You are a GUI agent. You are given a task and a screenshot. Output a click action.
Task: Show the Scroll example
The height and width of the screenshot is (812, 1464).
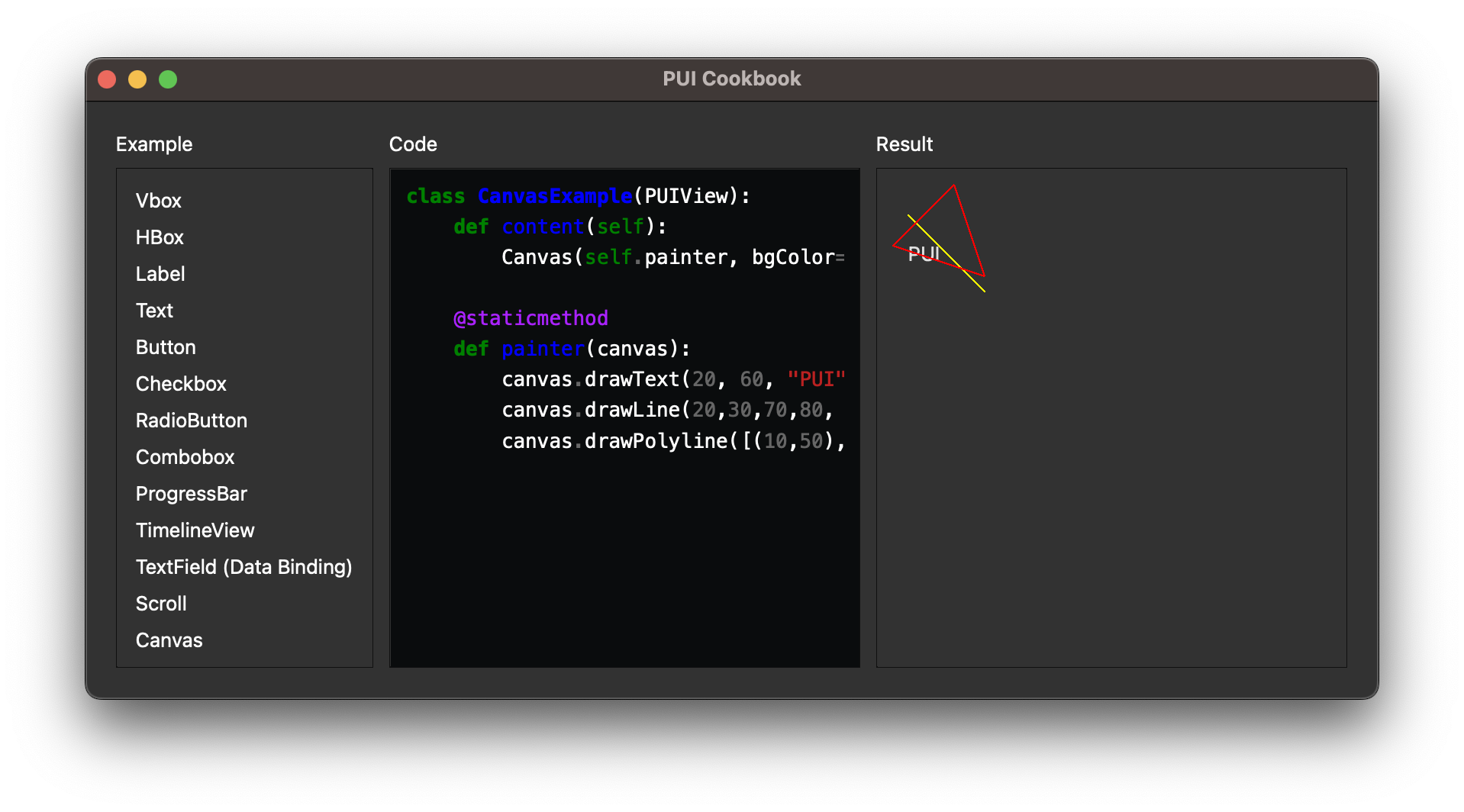coord(161,604)
